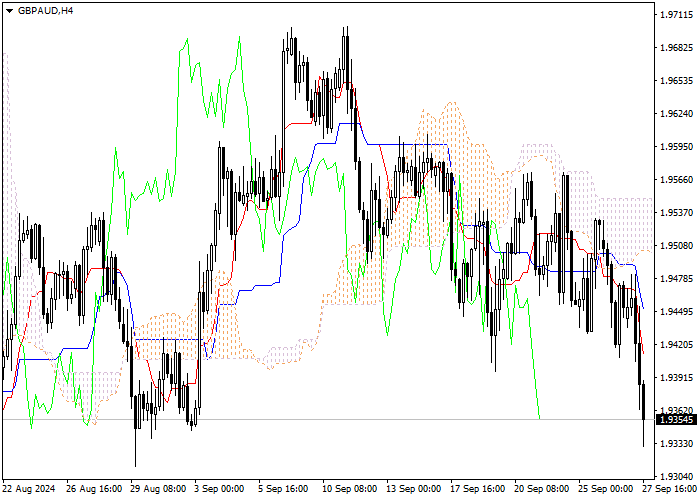Open the chart menu triangle beside GBPAUD,H4
The image size is (700, 500).
point(9,11)
